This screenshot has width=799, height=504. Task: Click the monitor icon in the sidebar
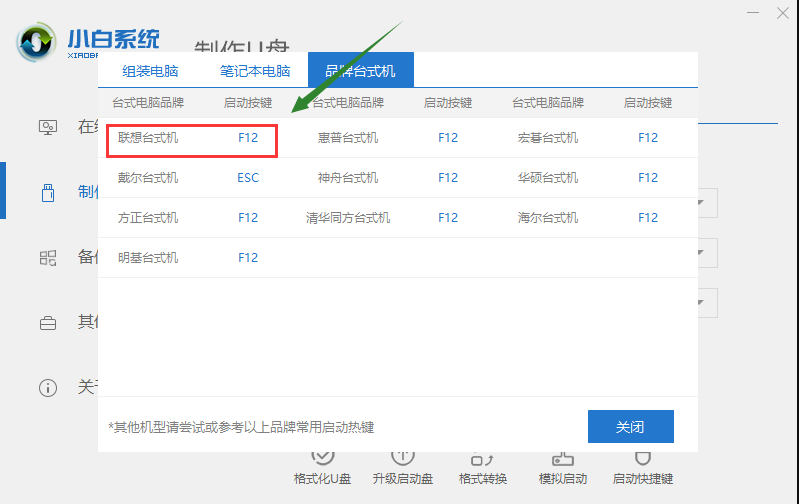point(48,127)
